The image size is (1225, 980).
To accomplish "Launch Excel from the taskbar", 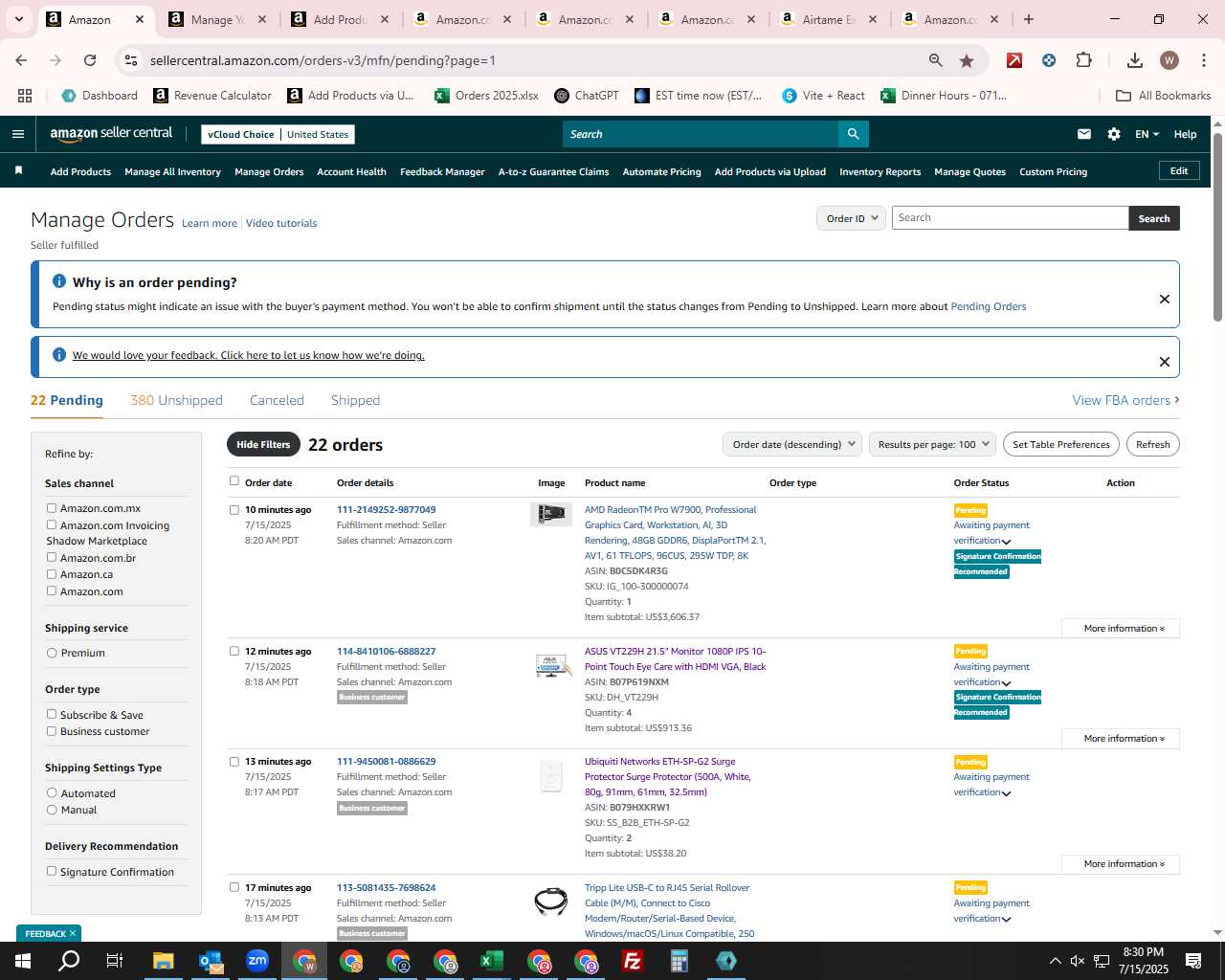I will [x=492, y=961].
